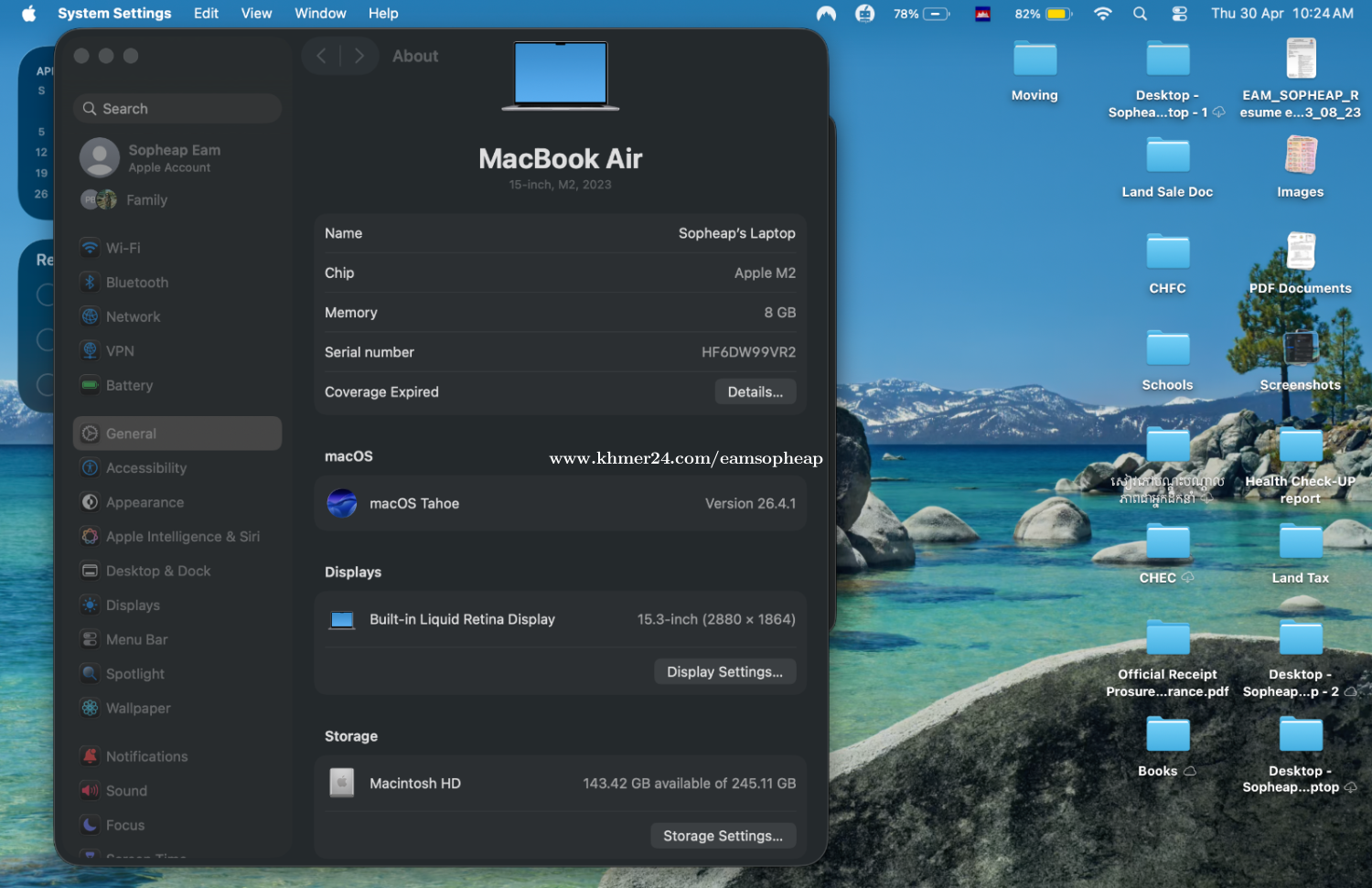Screen dimensions: 1372x888
Task: Select the PDF Documents stack on the desktop
Action: tap(1301, 264)
